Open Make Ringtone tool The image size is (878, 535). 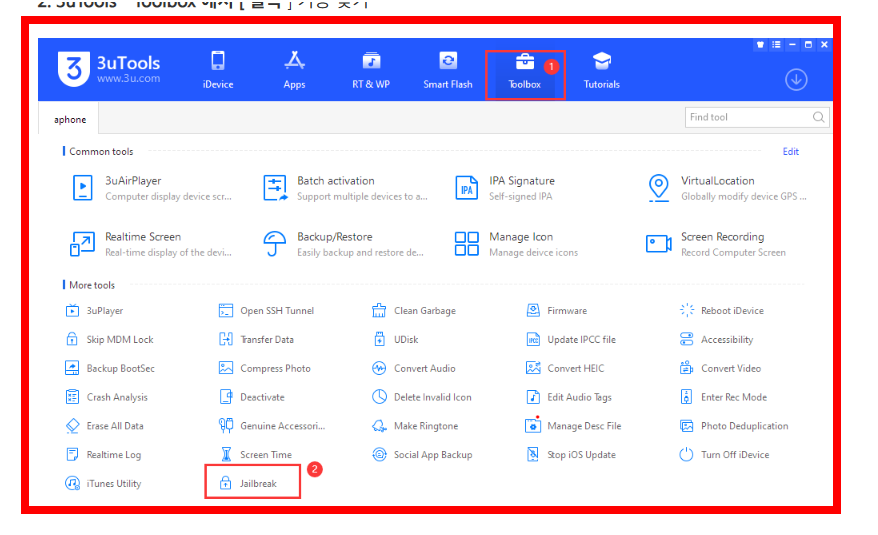coord(415,426)
